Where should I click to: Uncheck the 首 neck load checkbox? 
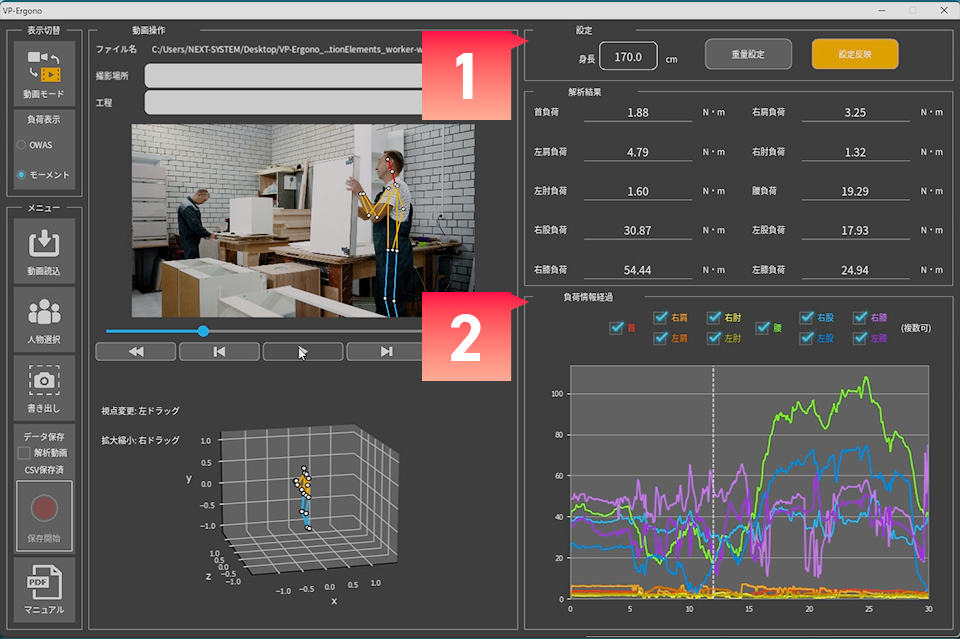click(x=616, y=327)
